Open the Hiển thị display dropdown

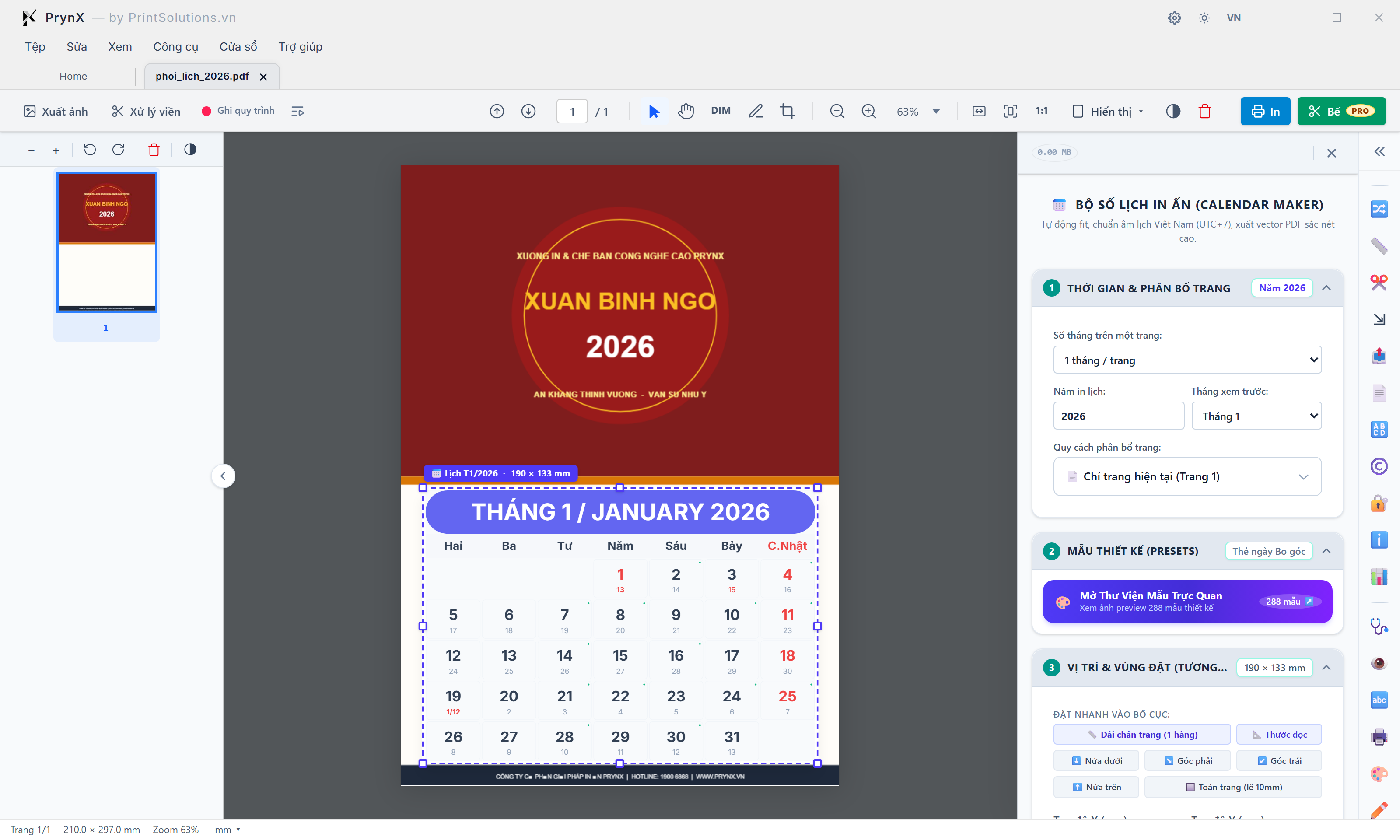point(1108,111)
